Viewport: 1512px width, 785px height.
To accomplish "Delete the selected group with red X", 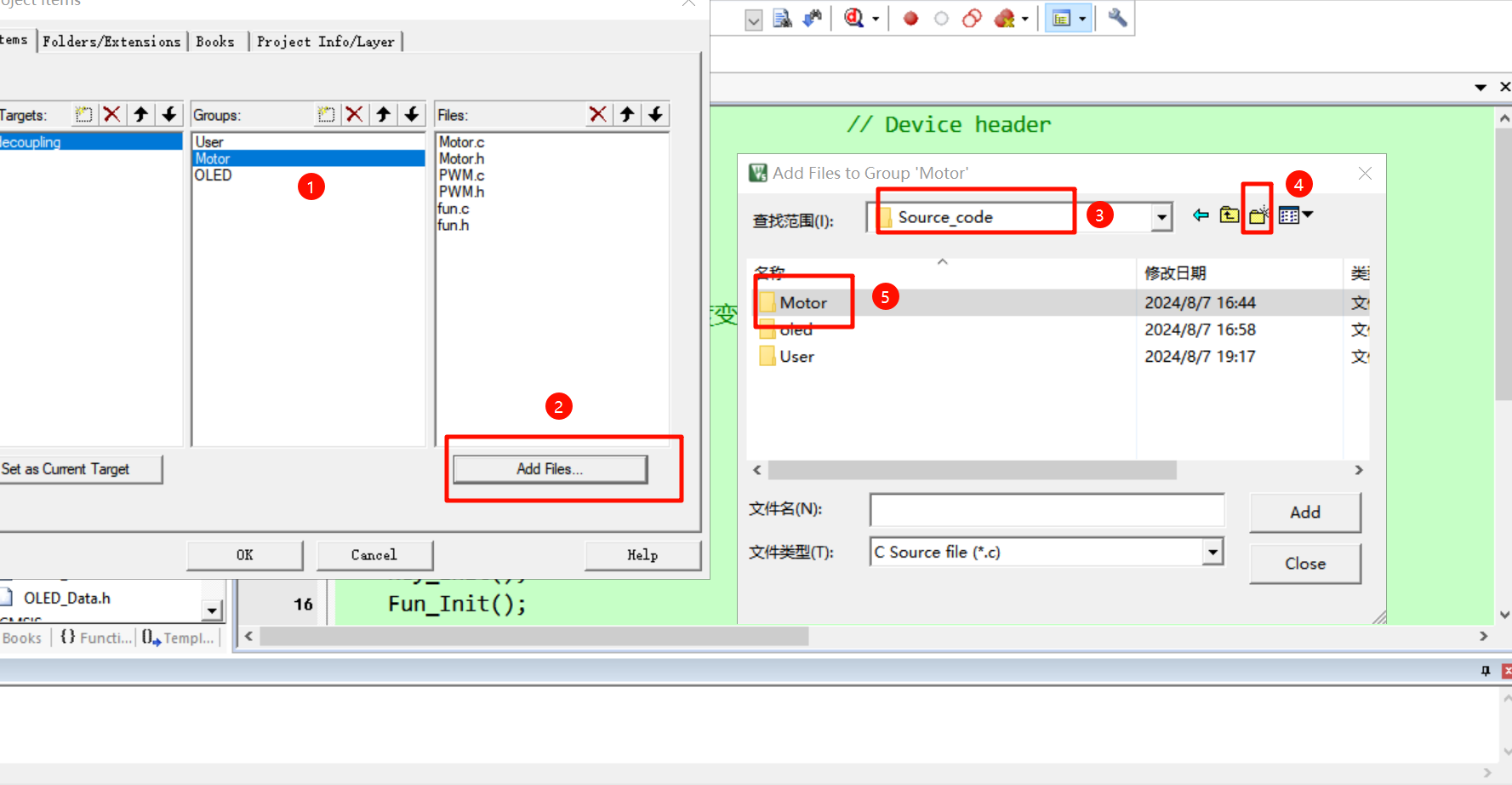I will pyautogui.click(x=355, y=114).
